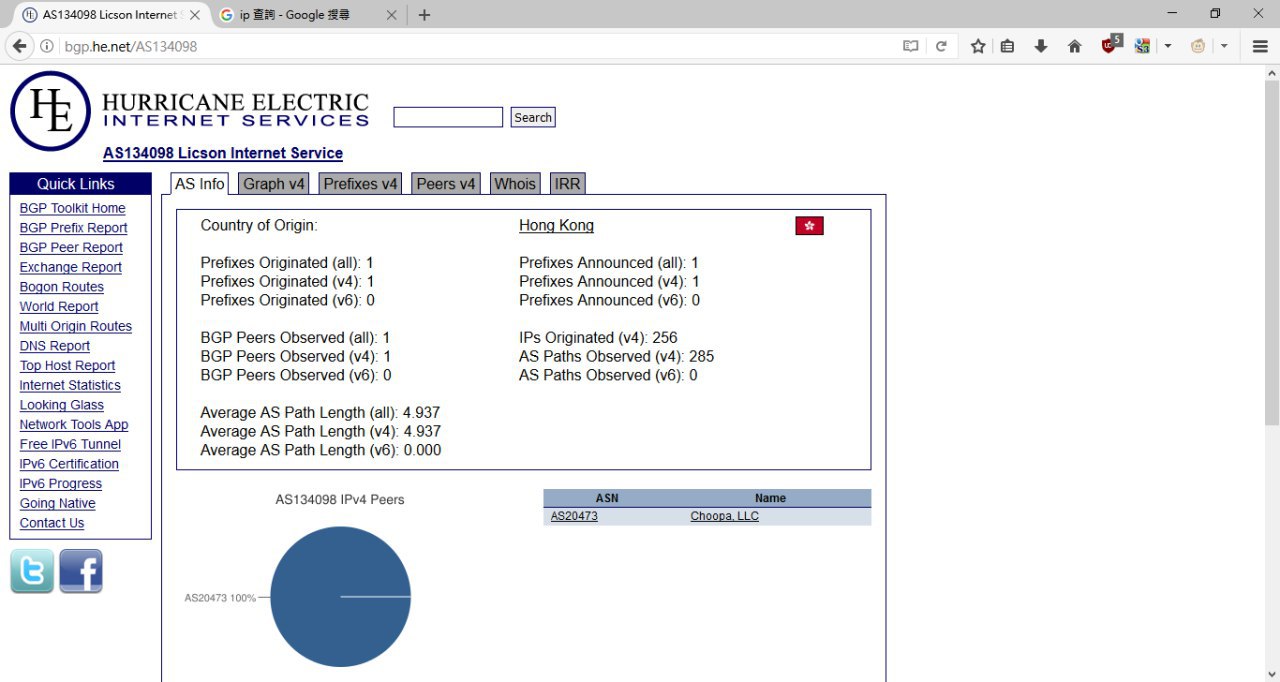Open the Twitter icon link
Viewport: 1280px width, 682px height.
(x=32, y=572)
